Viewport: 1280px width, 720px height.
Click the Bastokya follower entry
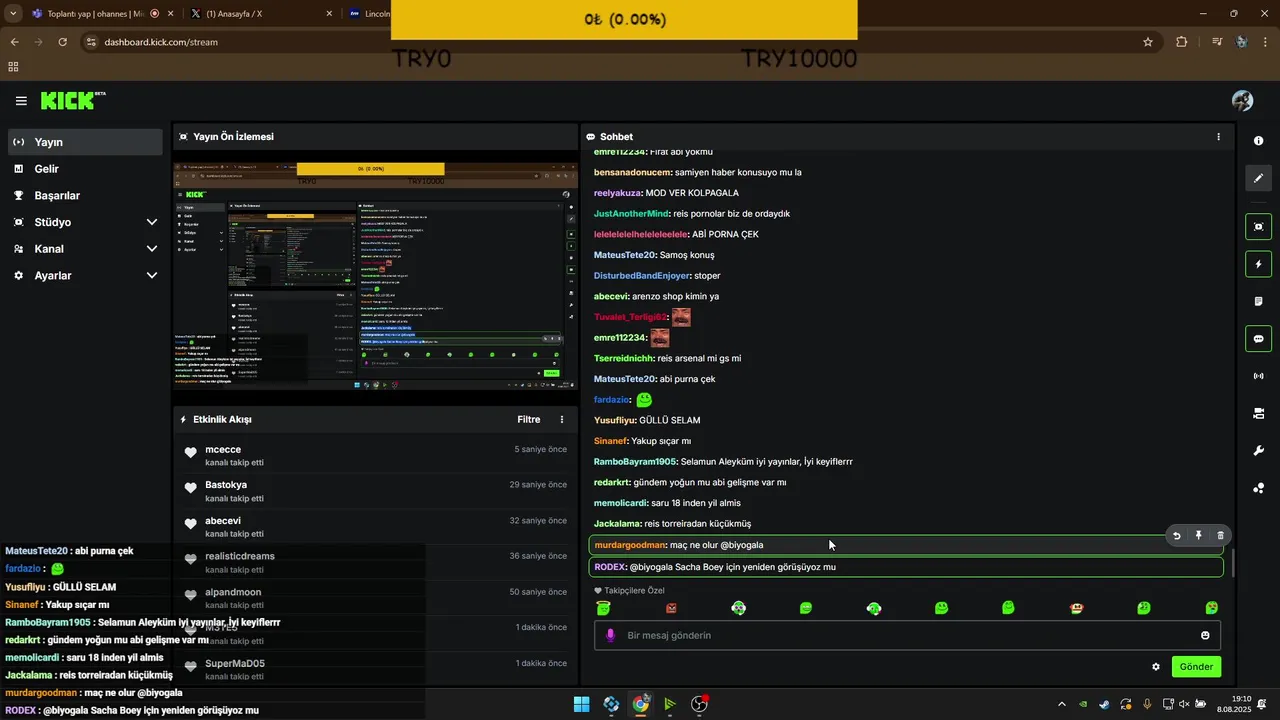coord(375,491)
